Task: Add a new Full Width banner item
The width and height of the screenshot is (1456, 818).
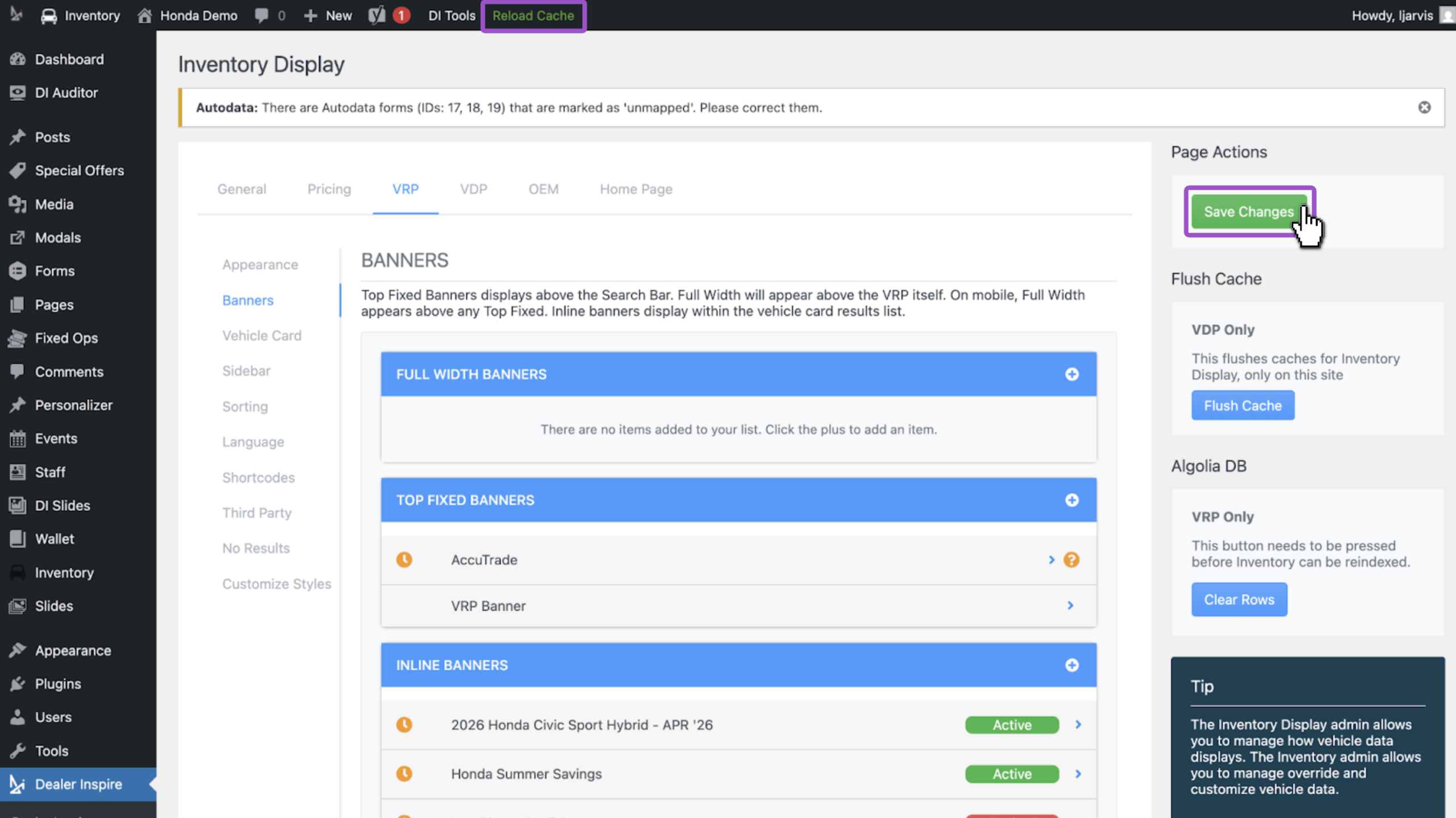Action: point(1072,374)
